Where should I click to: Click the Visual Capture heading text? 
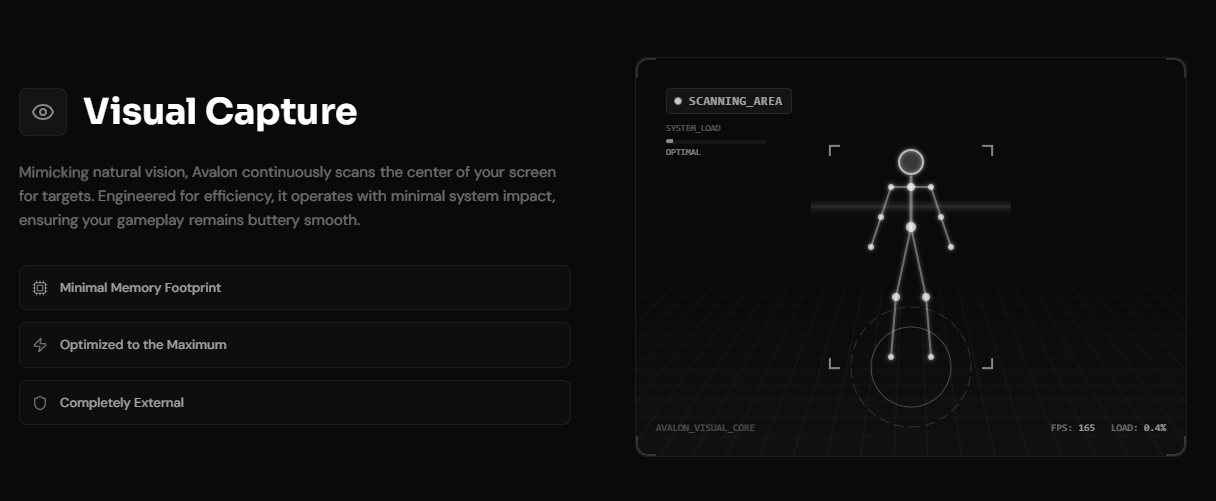tap(220, 112)
